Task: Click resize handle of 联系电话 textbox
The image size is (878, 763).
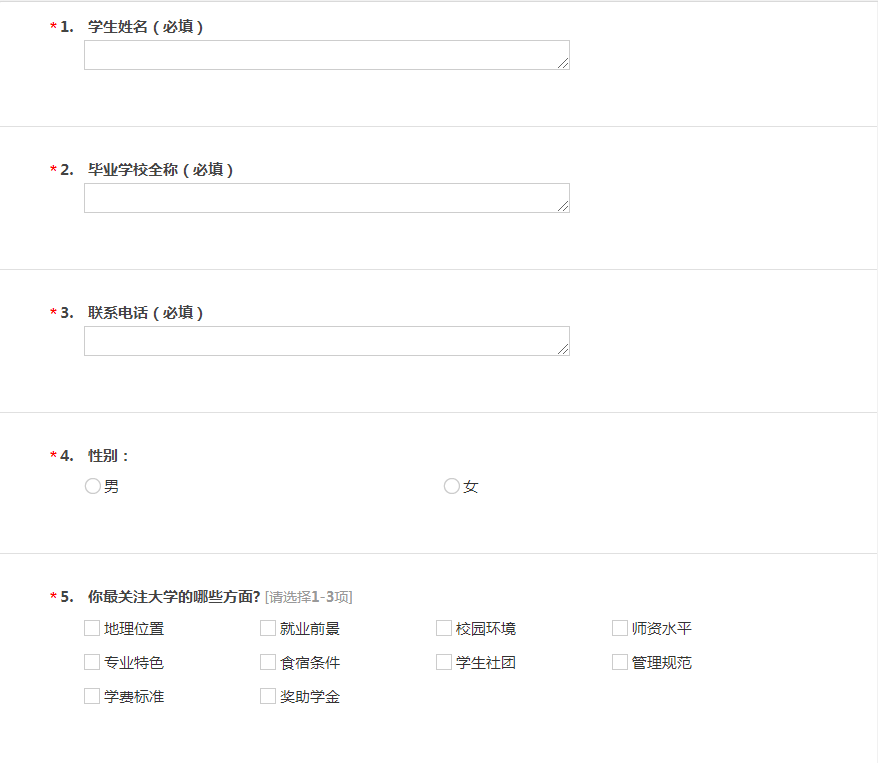Action: tap(564, 350)
